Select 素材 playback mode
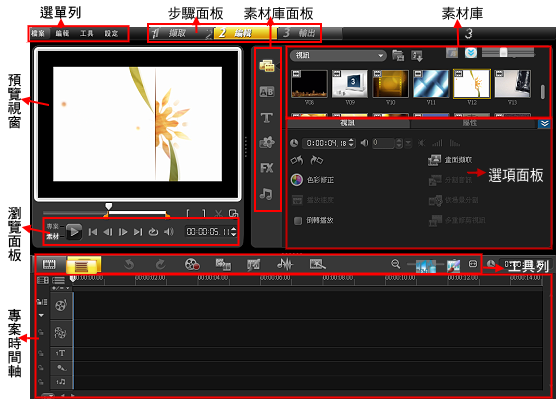This screenshot has width=556, height=399. tap(52, 236)
